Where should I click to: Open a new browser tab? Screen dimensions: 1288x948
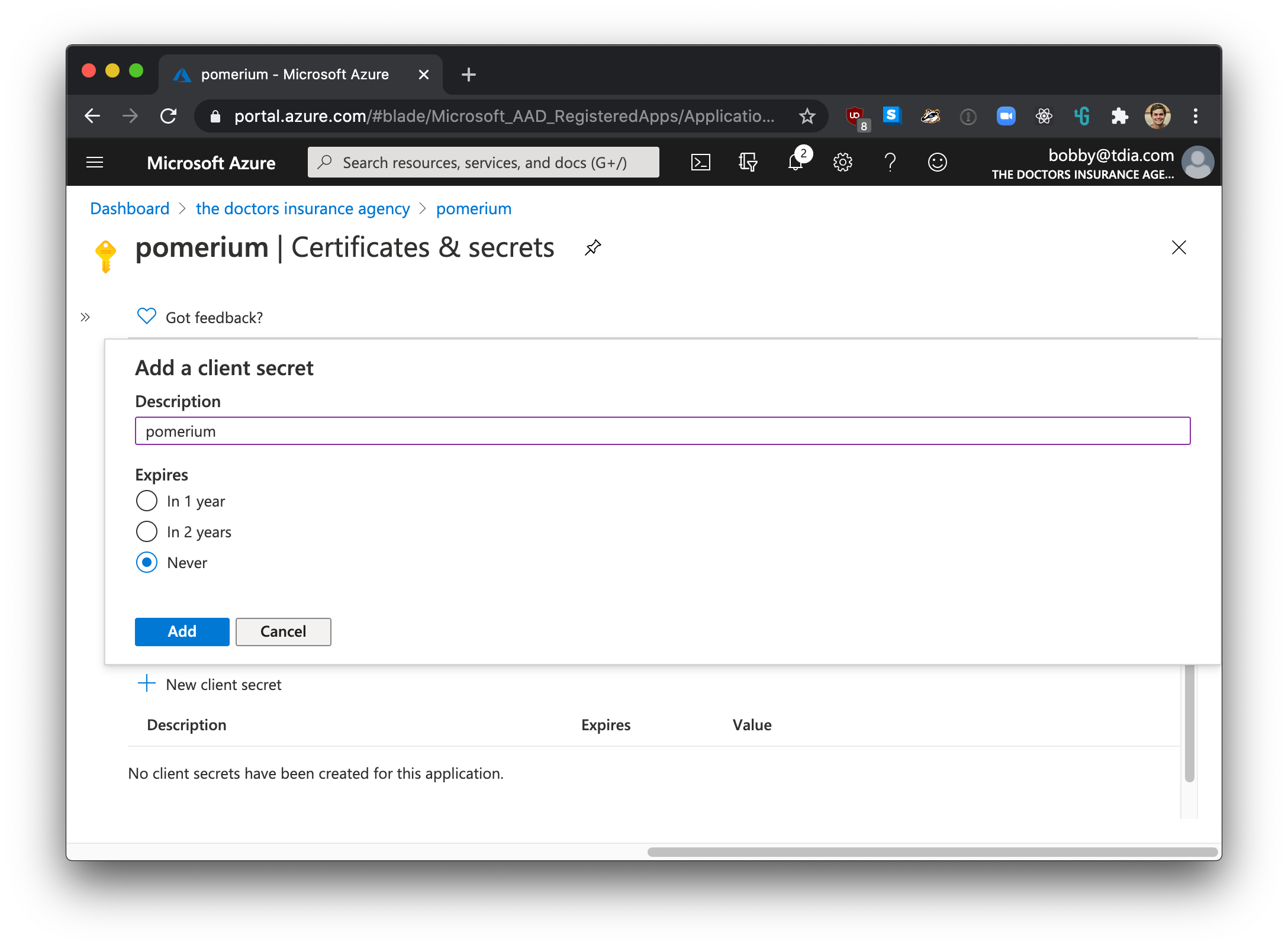[468, 75]
